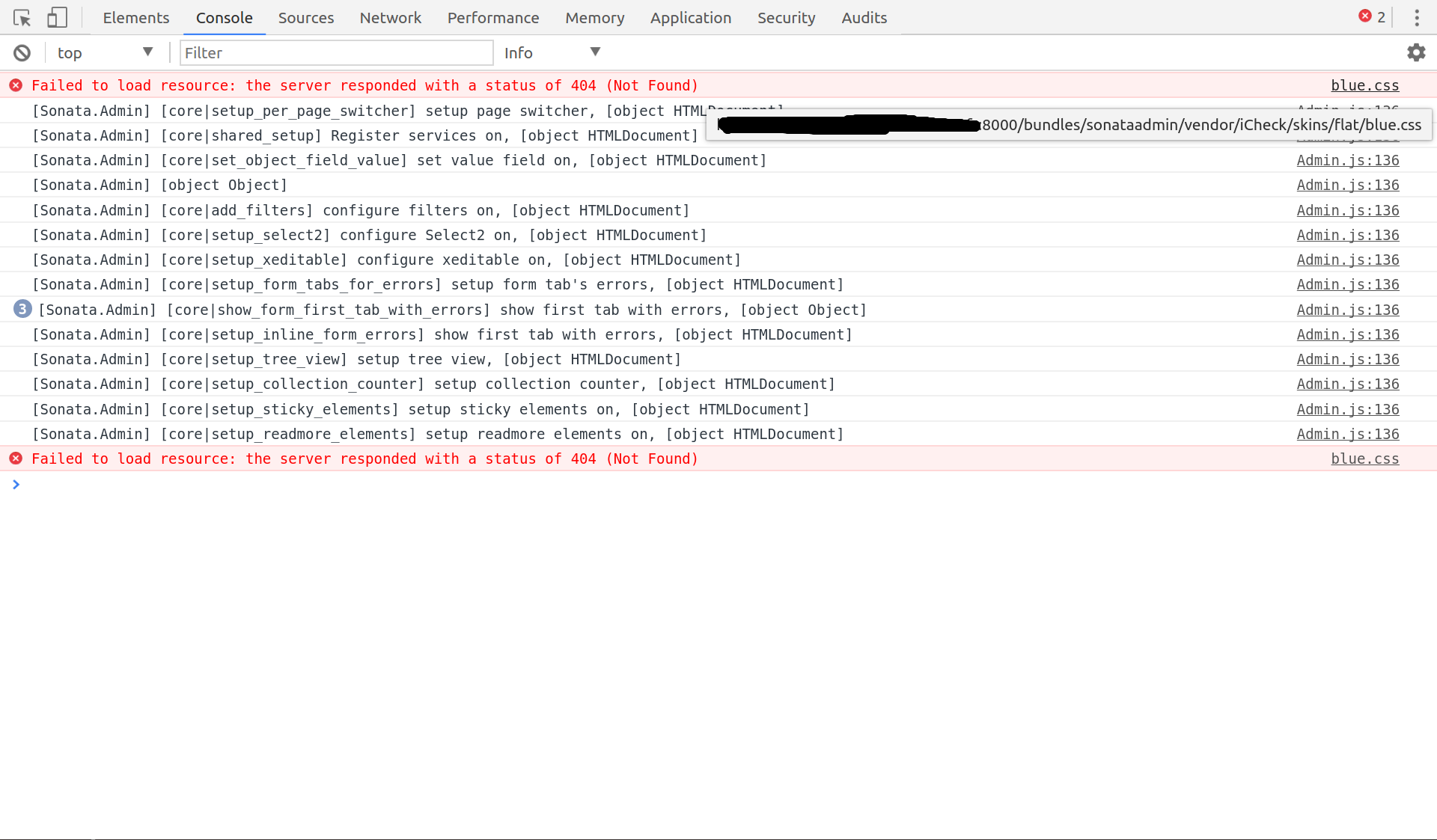The height and width of the screenshot is (840, 1437).
Task: Open the first blue.css 404 link
Action: (1364, 85)
